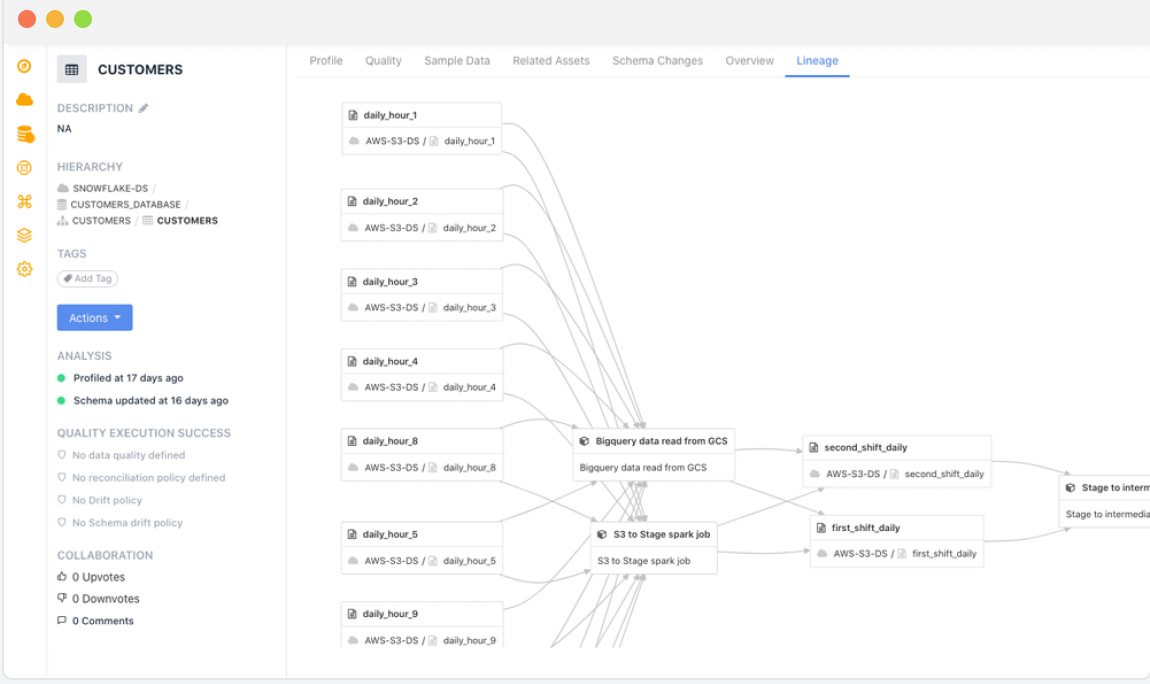Click the command-symbol sidebar icon
1150x684 pixels.
click(25, 202)
